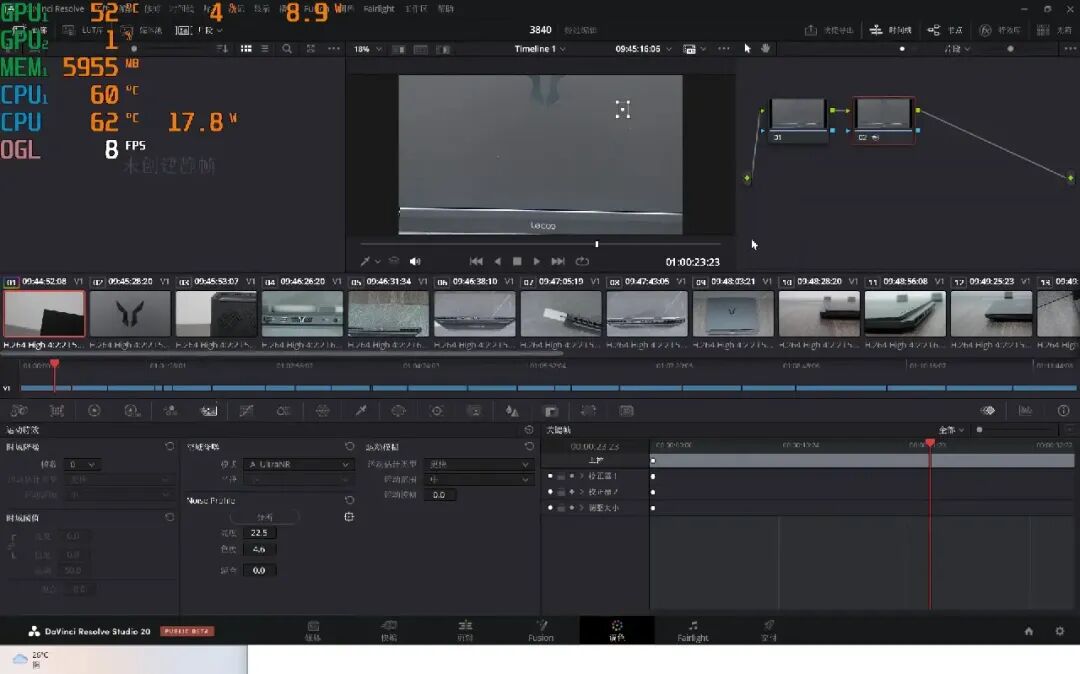Jump to the previous clip

pyautogui.click(x=476, y=262)
